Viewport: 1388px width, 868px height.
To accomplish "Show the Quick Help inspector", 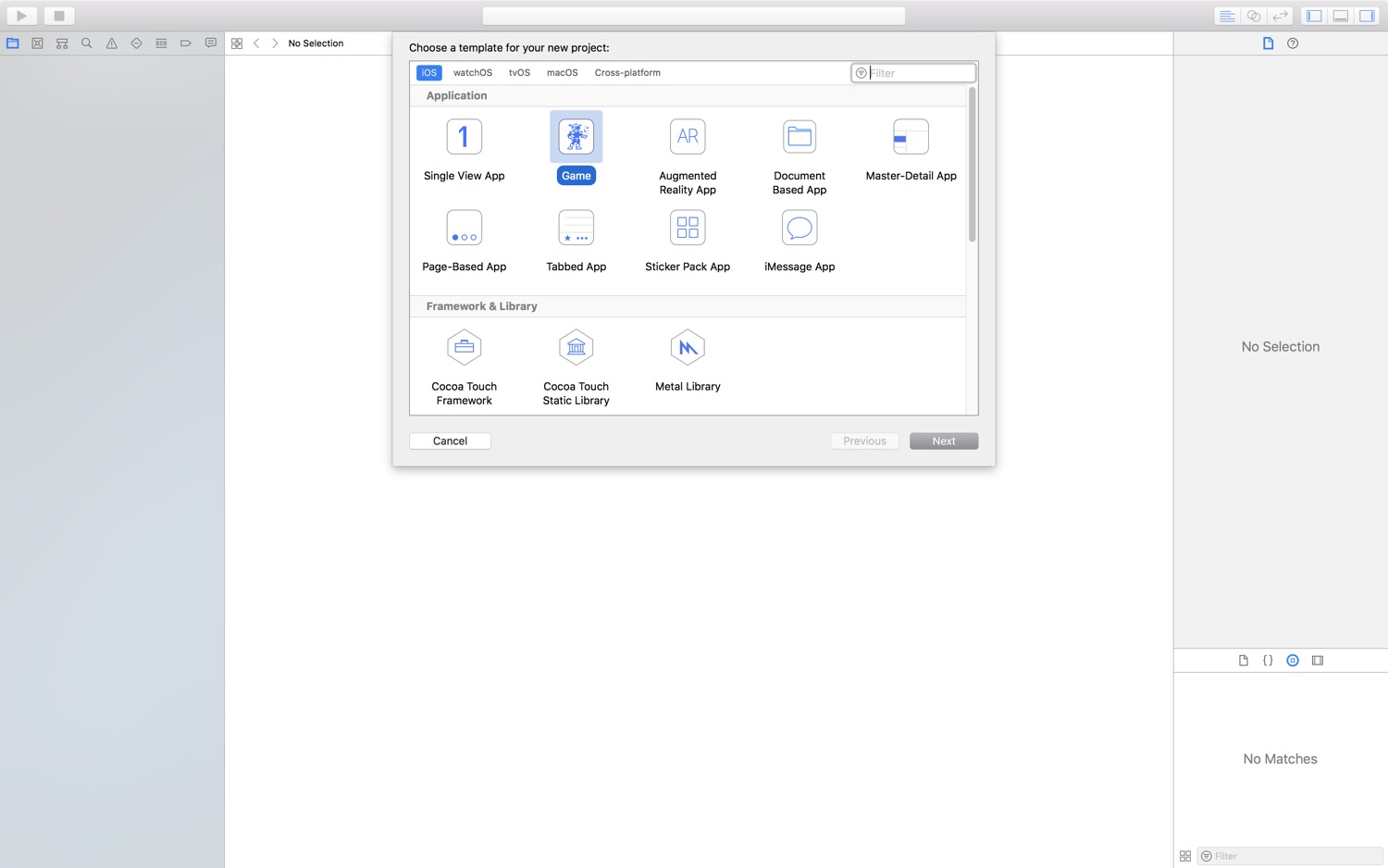I will pos(1293,43).
